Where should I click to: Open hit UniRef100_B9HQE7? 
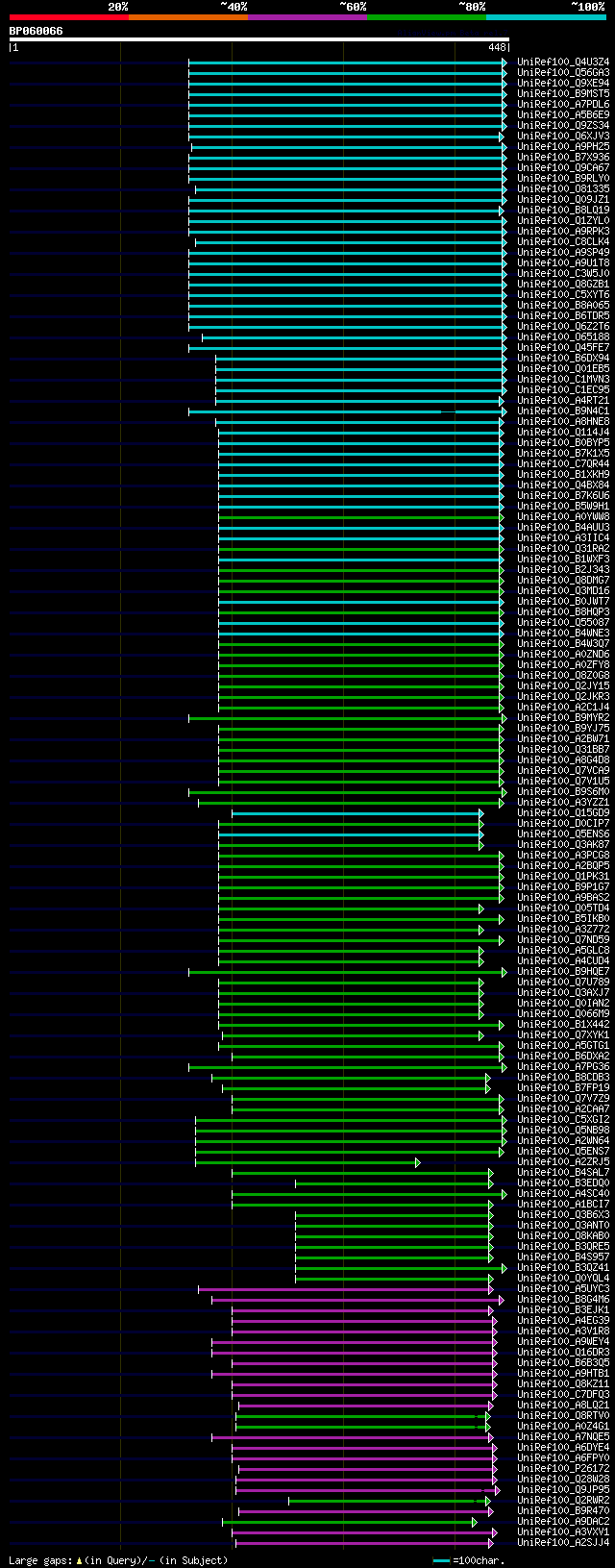coord(563,971)
